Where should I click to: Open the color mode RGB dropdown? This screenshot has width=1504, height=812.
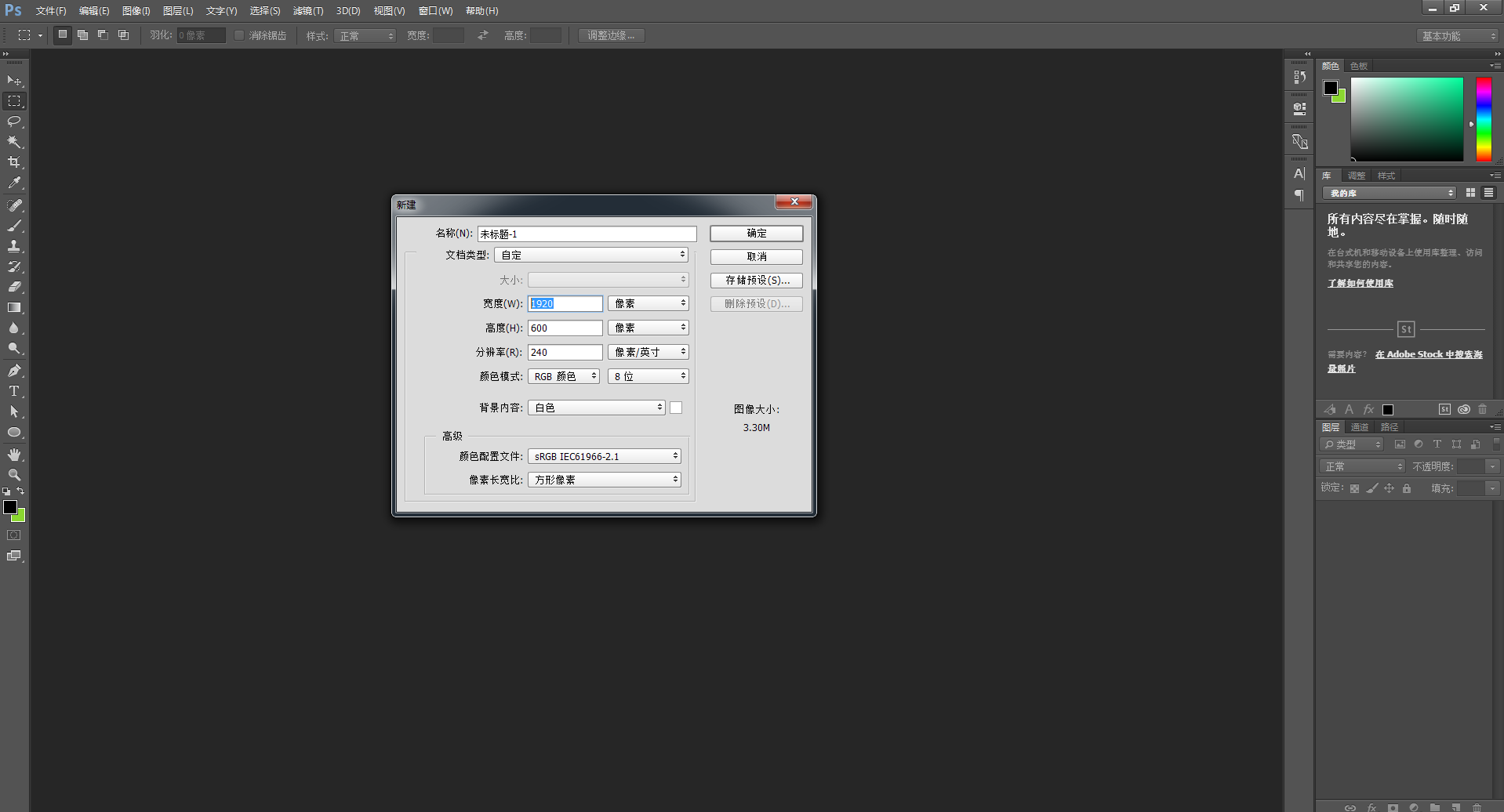point(563,376)
